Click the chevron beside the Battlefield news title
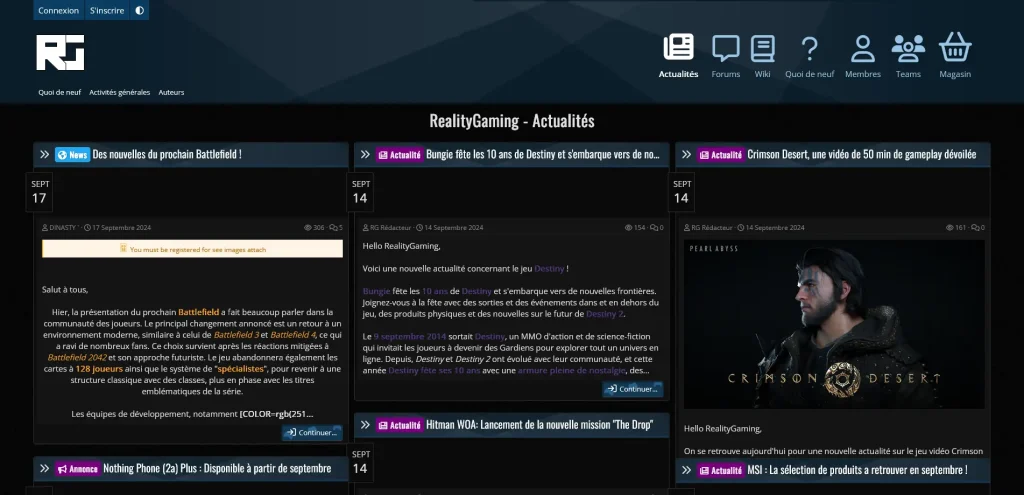 (44, 155)
